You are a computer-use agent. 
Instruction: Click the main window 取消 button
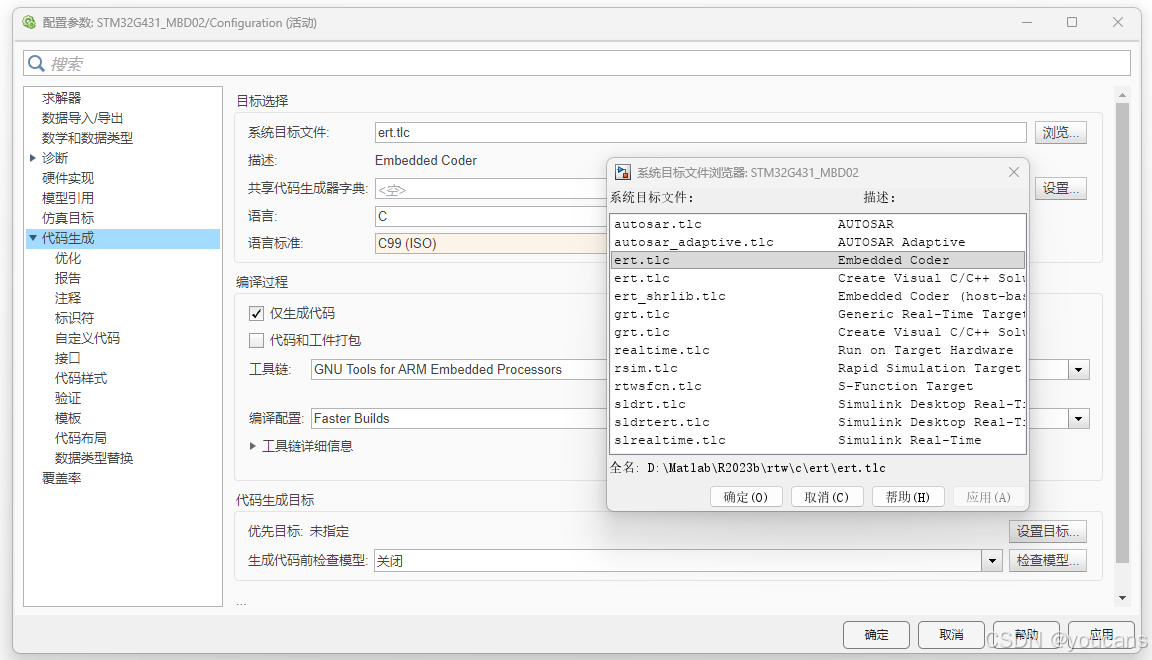[x=951, y=634]
